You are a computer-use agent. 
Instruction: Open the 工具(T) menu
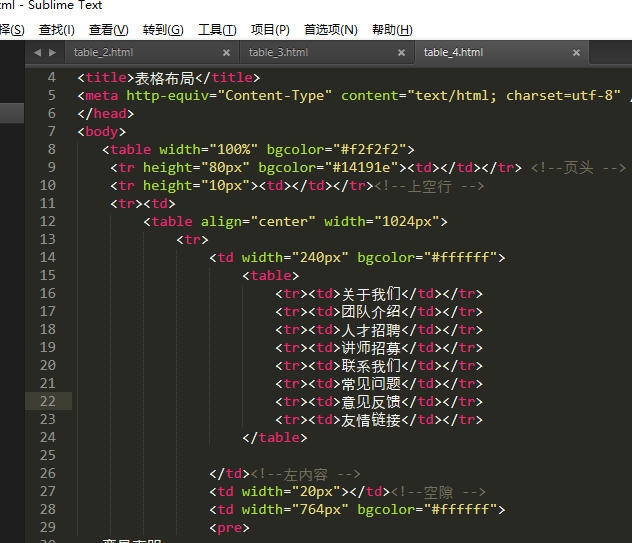(217, 29)
